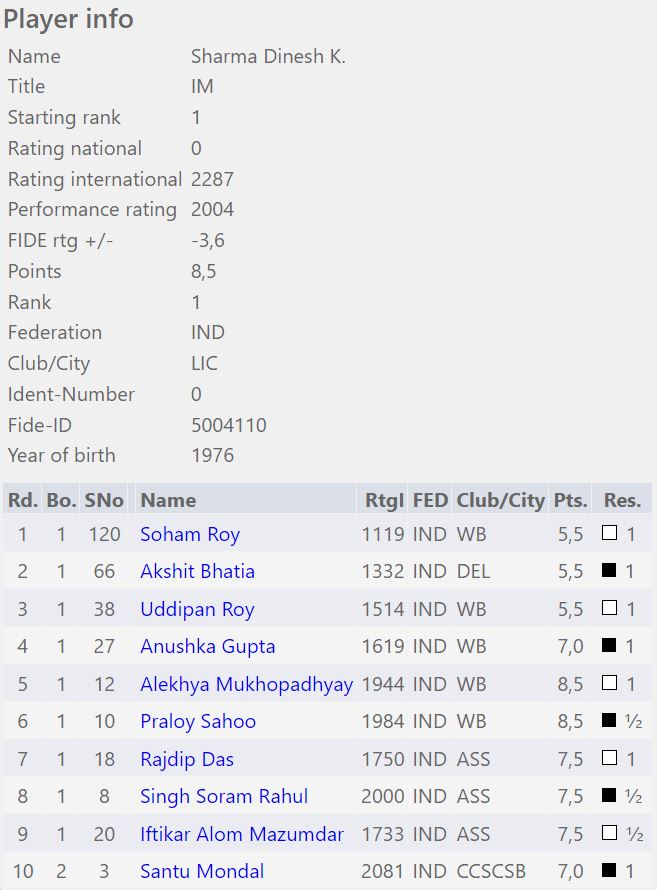The height and width of the screenshot is (890, 657).
Task: Click the black piece icon in round 6
Action: [609, 721]
